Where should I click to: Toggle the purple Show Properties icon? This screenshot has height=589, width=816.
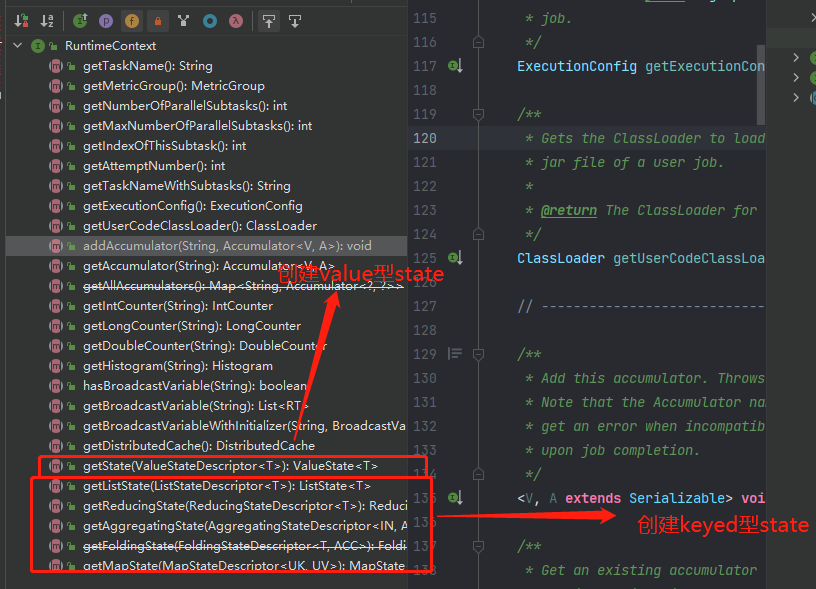(x=106, y=21)
